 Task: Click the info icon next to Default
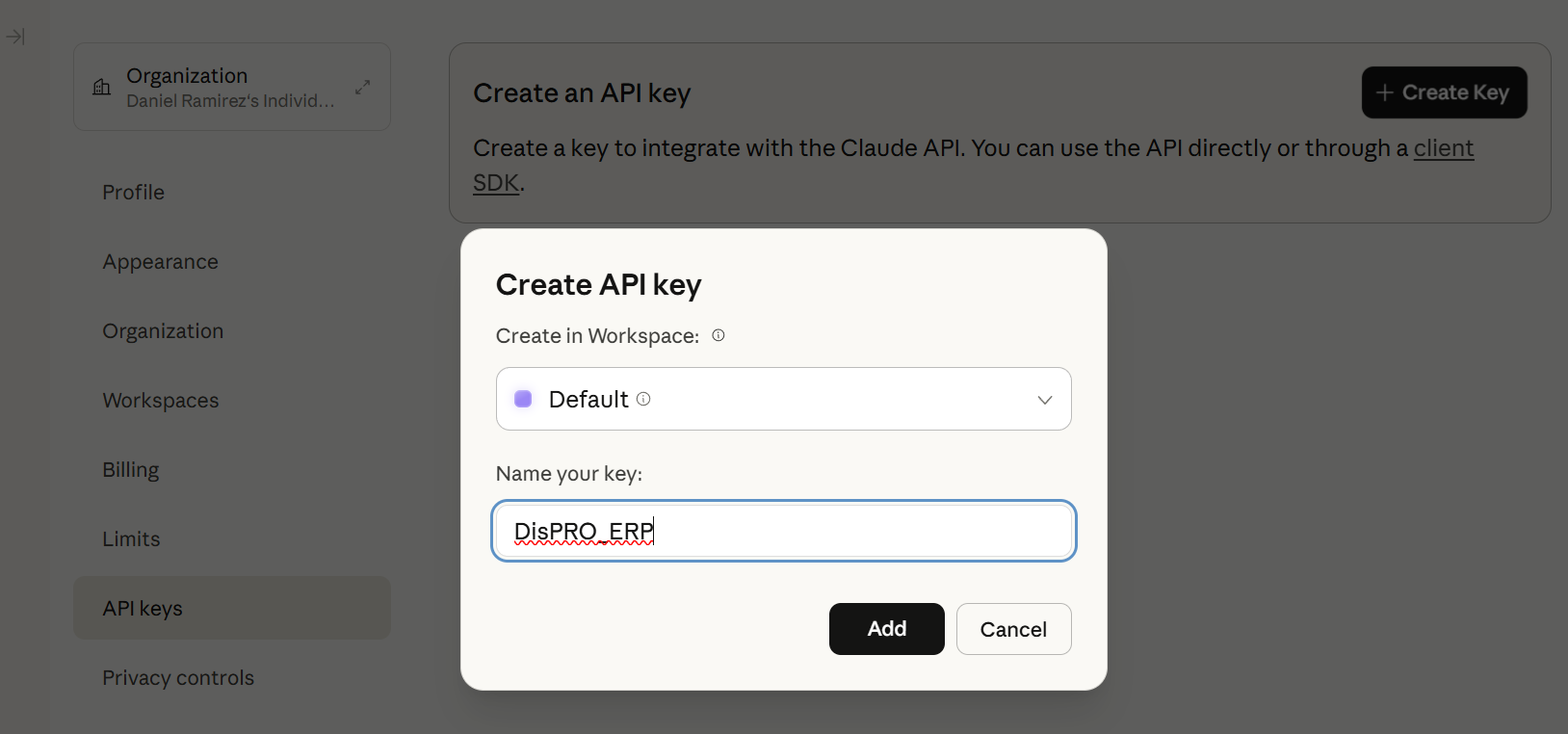(643, 399)
